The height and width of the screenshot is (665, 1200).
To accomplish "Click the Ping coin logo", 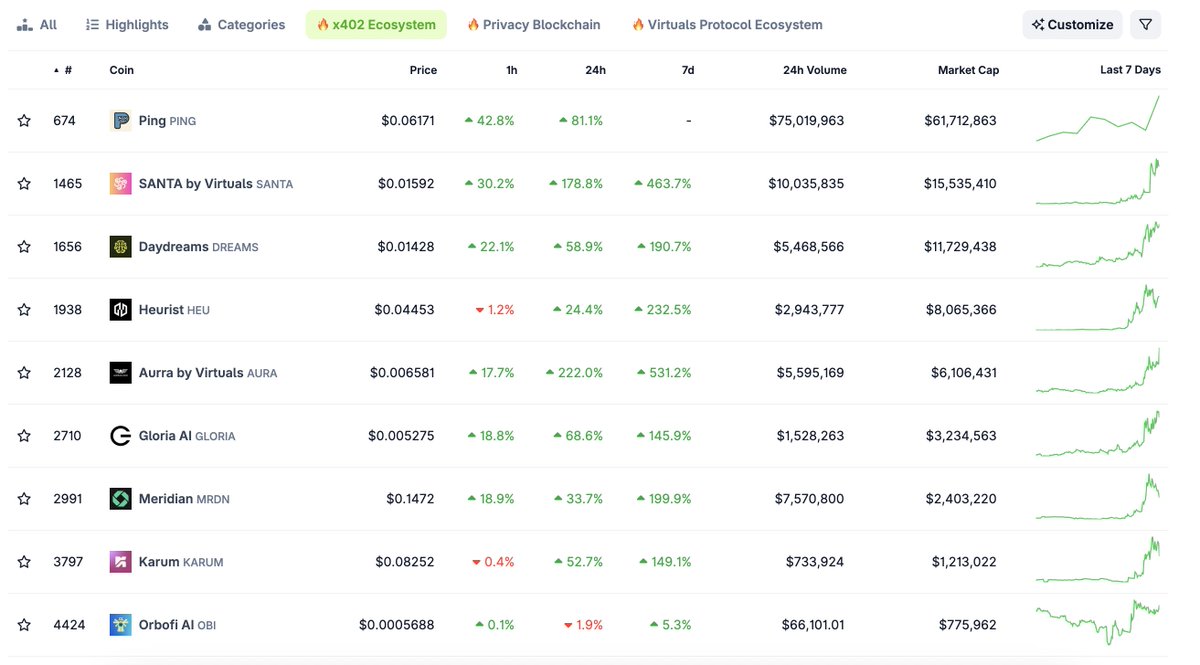I will [x=119, y=119].
